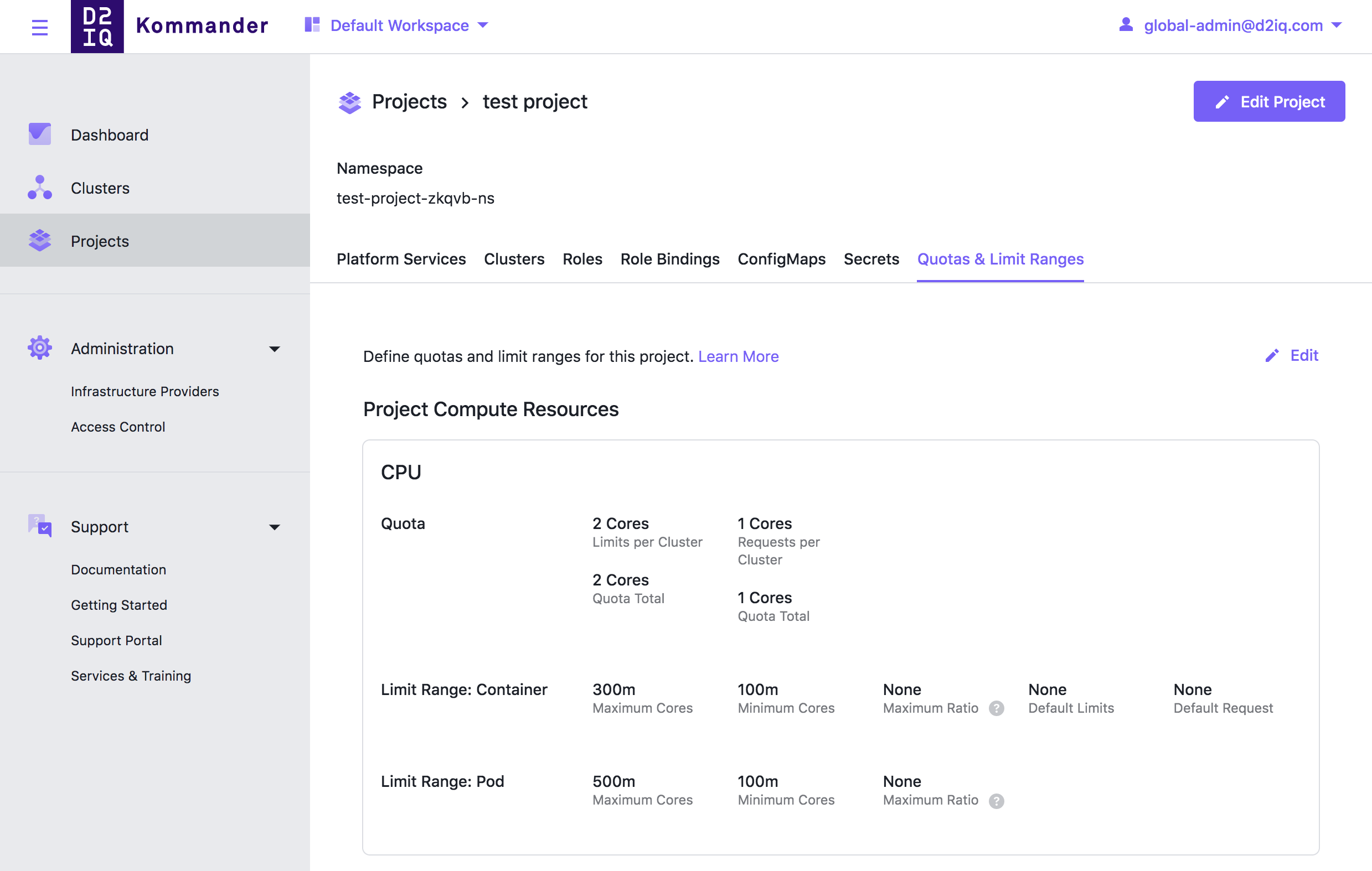Click the Clusters sidebar icon
Image resolution: width=1372 pixels, height=871 pixels.
(39, 187)
